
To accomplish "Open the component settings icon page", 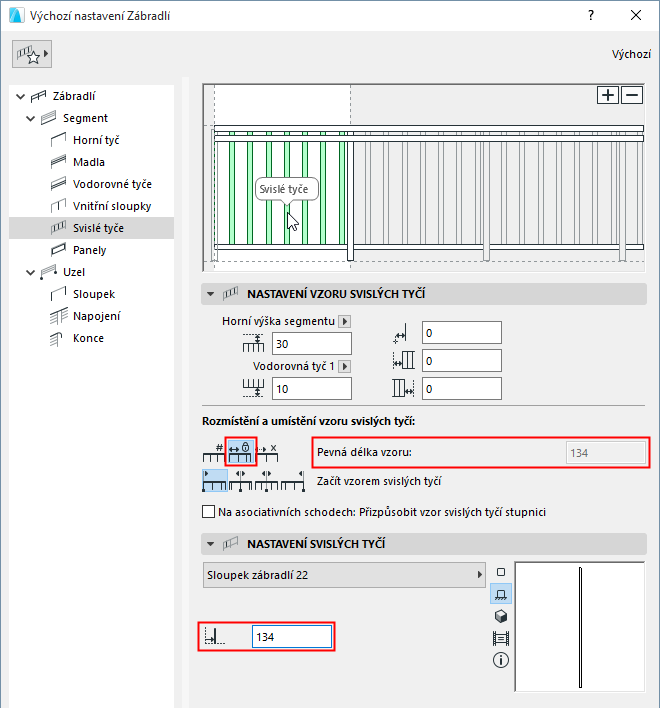I will (501, 572).
